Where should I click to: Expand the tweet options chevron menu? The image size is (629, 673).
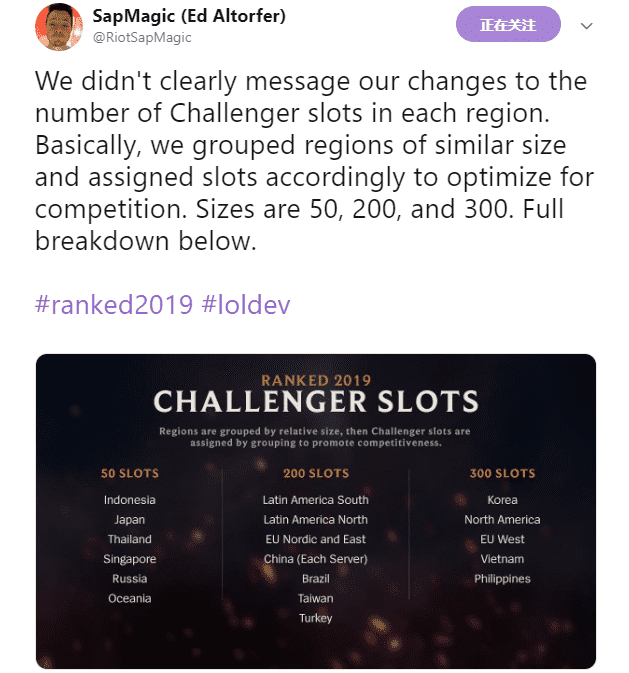(586, 26)
